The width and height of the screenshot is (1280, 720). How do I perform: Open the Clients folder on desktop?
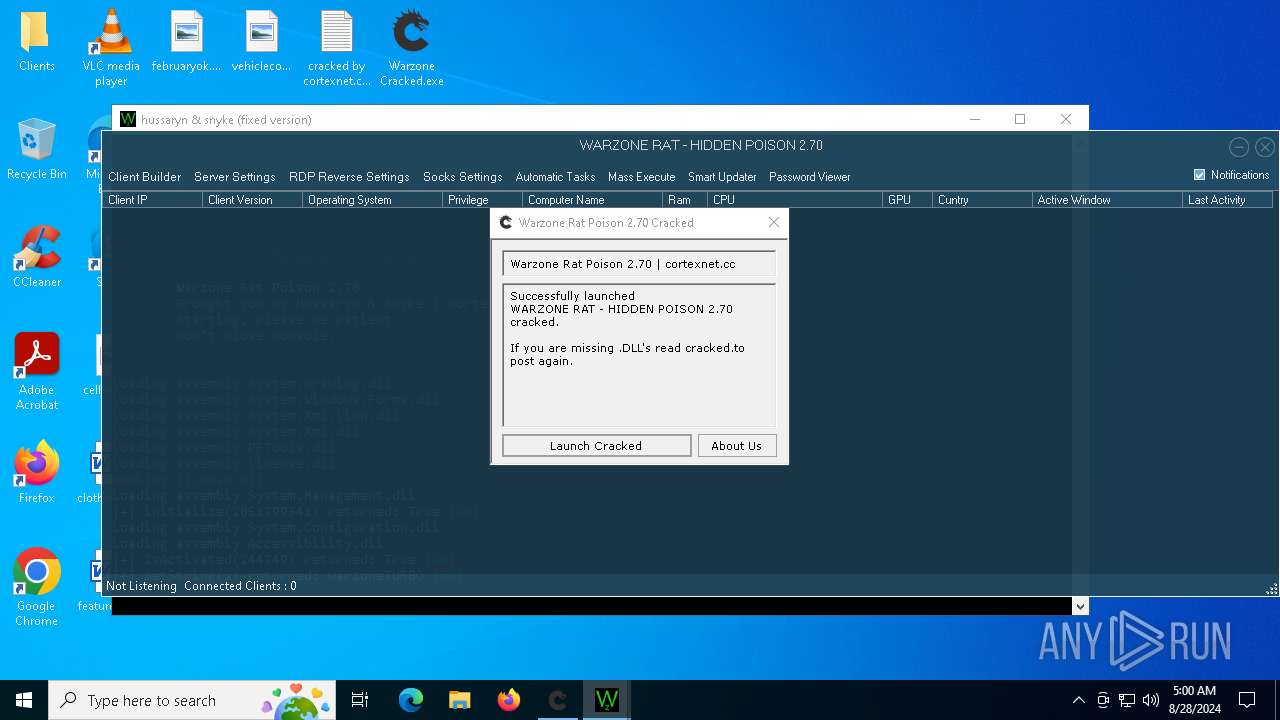coord(36,42)
